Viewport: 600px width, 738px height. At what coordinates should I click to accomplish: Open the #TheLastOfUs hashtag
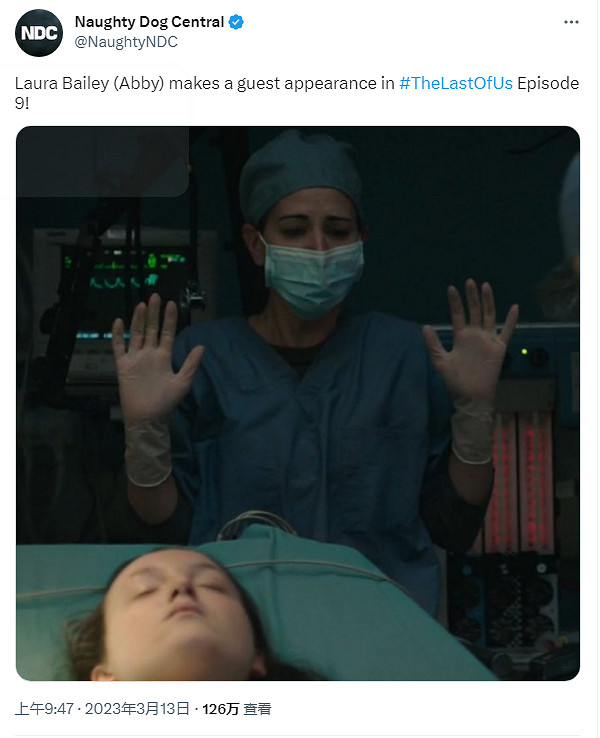click(456, 83)
